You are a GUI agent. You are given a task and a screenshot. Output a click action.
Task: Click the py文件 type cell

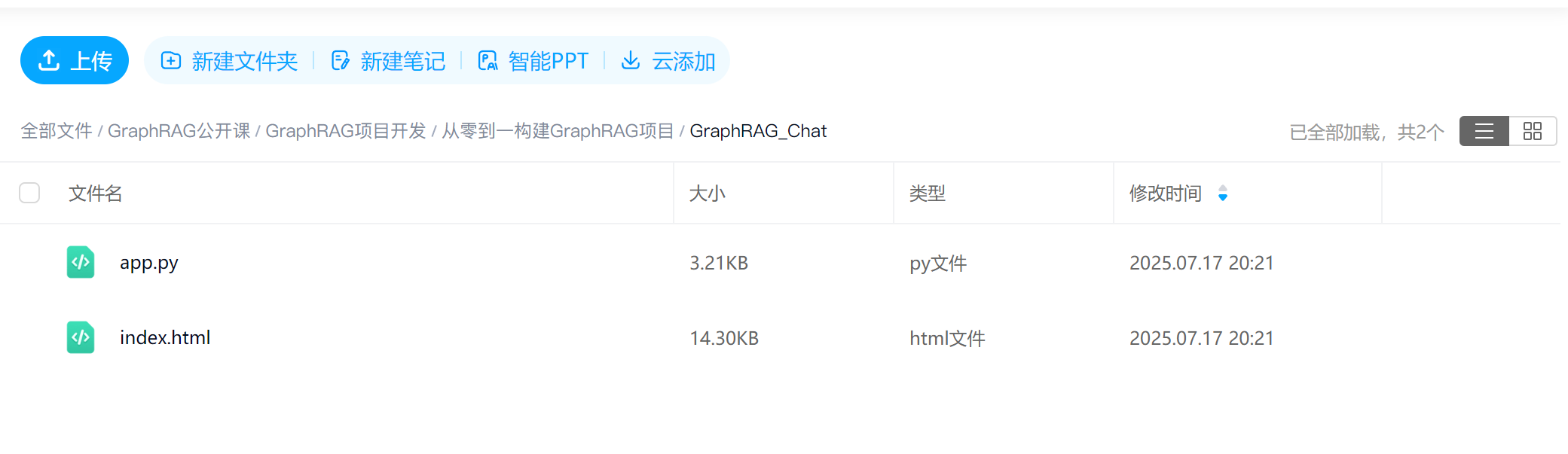pyautogui.click(x=938, y=264)
